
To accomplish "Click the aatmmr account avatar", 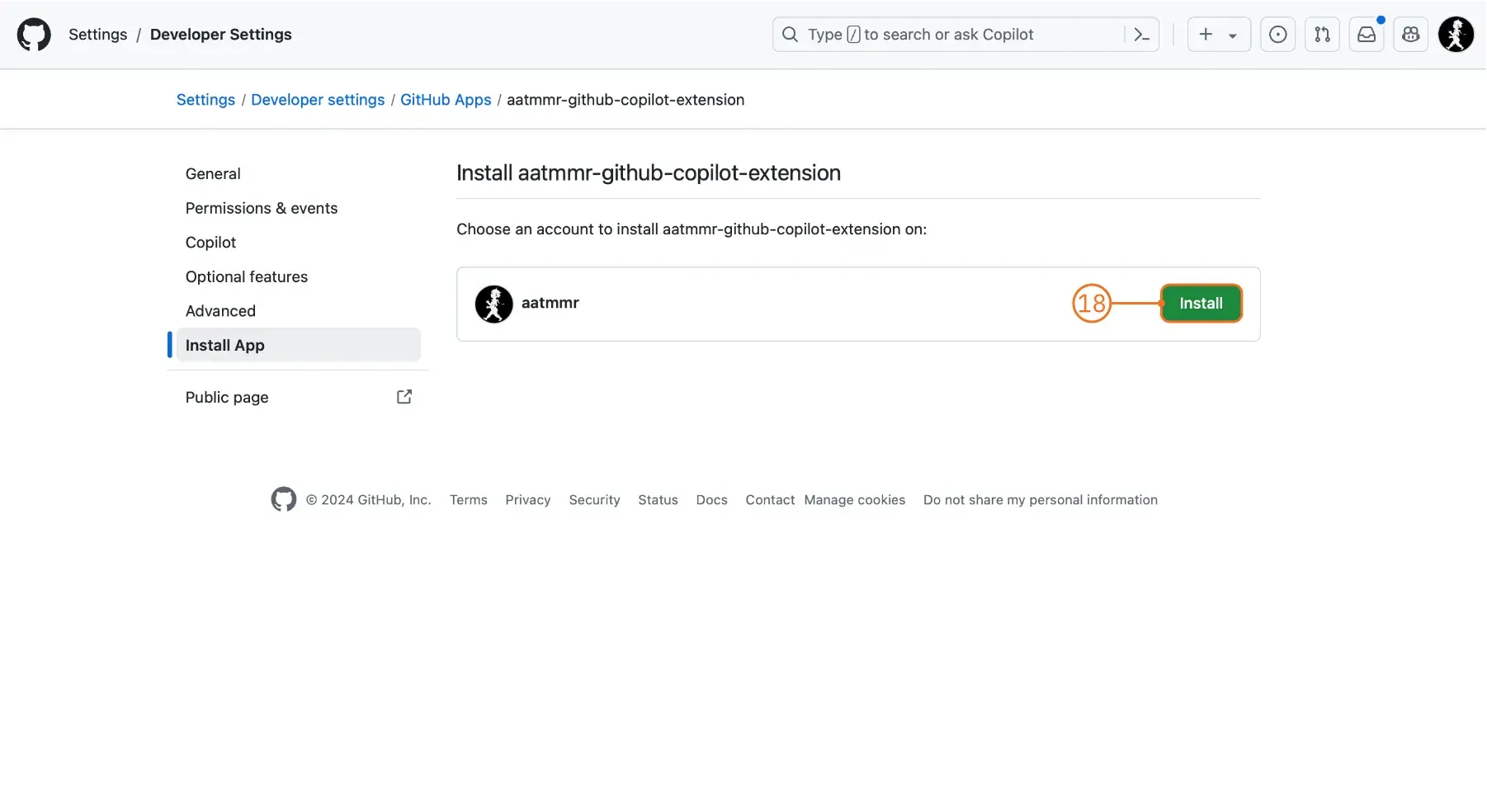I will coord(494,304).
